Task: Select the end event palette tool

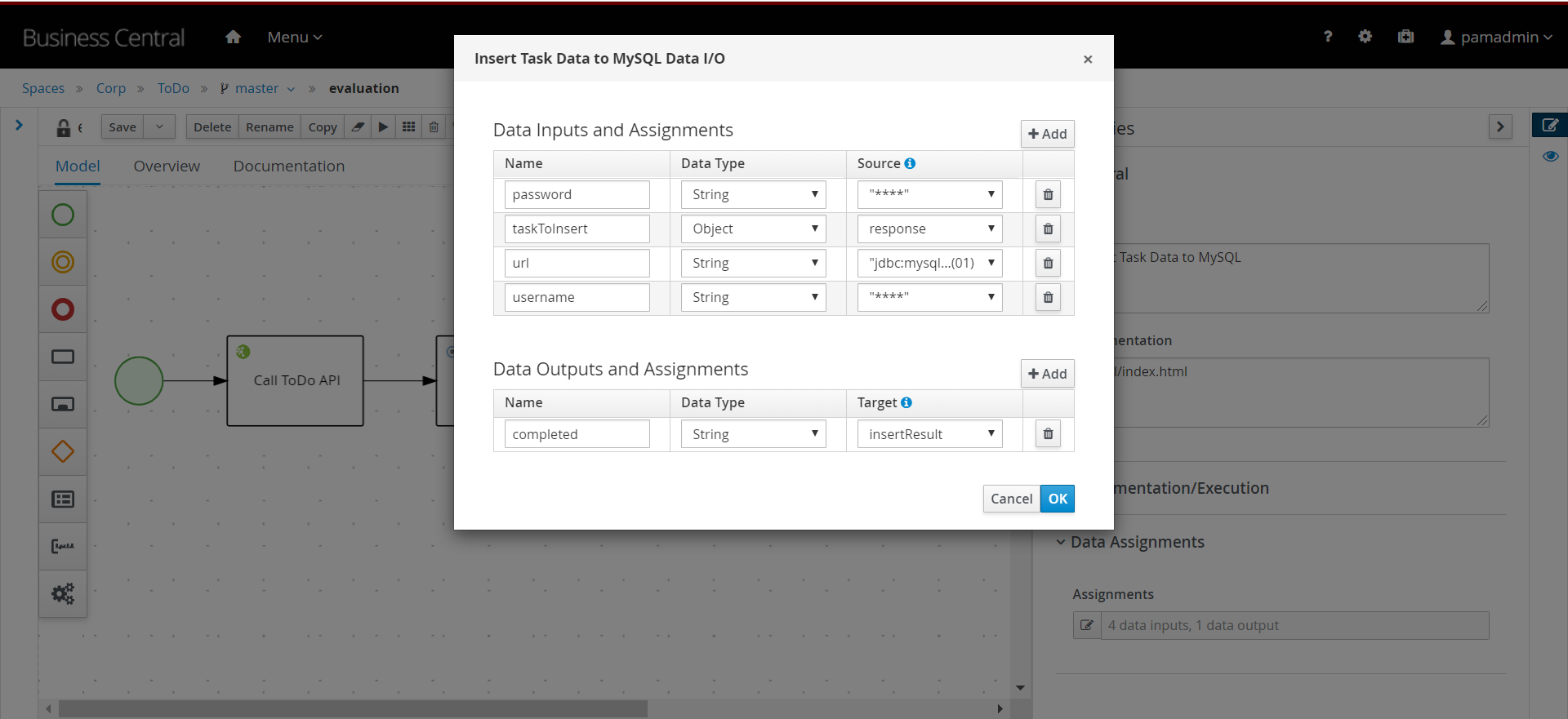Action: point(63,309)
